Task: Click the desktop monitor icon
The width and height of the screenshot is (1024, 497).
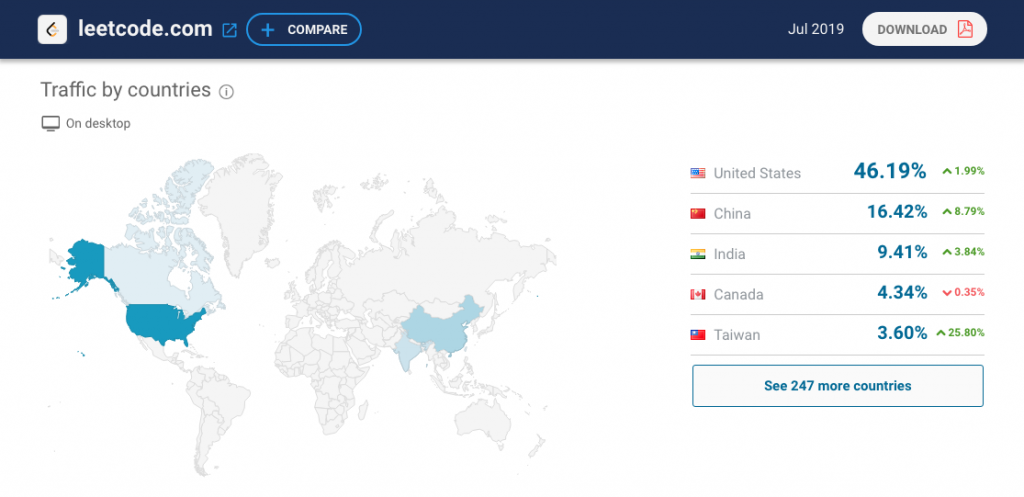Action: 50,123
